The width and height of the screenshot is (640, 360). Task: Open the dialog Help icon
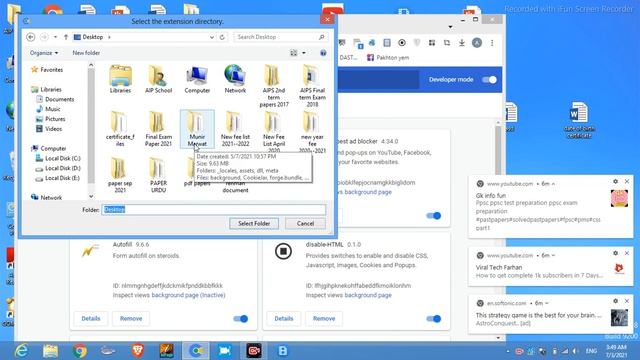[323, 53]
